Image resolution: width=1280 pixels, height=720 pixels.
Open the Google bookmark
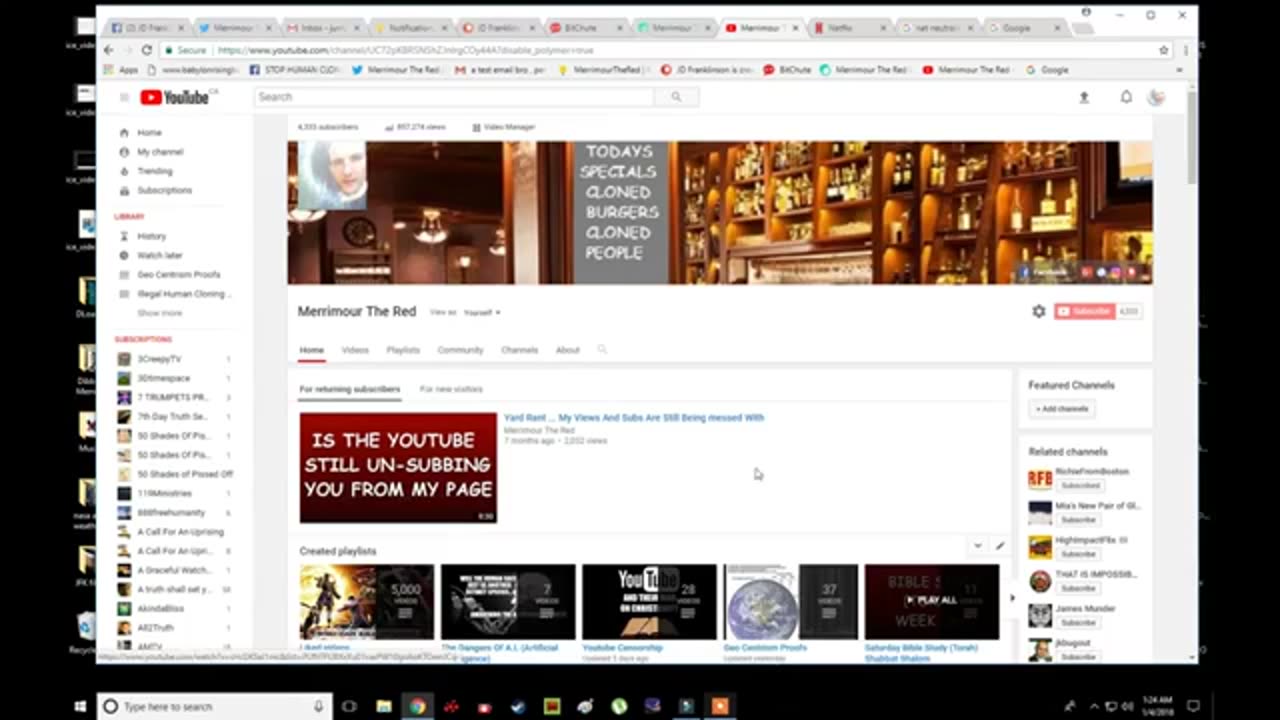tap(1048, 70)
